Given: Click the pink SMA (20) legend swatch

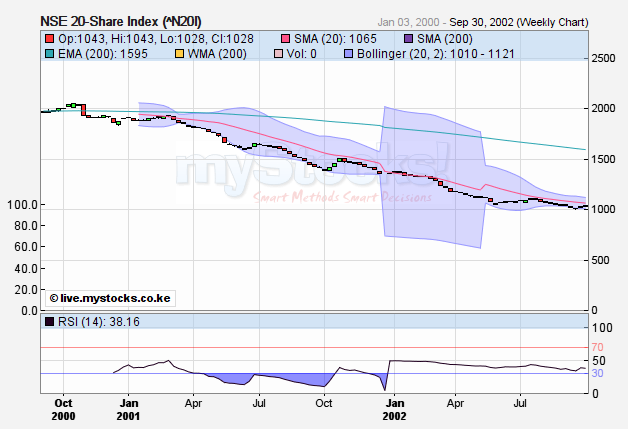Looking at the screenshot, I should click(x=287, y=38).
